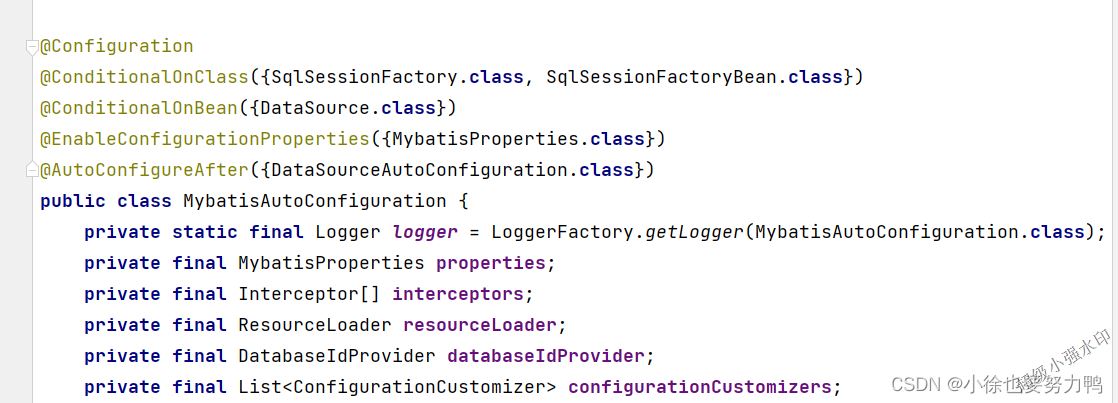Click the MybatisAutoConfiguration class name declaration
Viewport: 1118px width, 403px height.
point(315,201)
